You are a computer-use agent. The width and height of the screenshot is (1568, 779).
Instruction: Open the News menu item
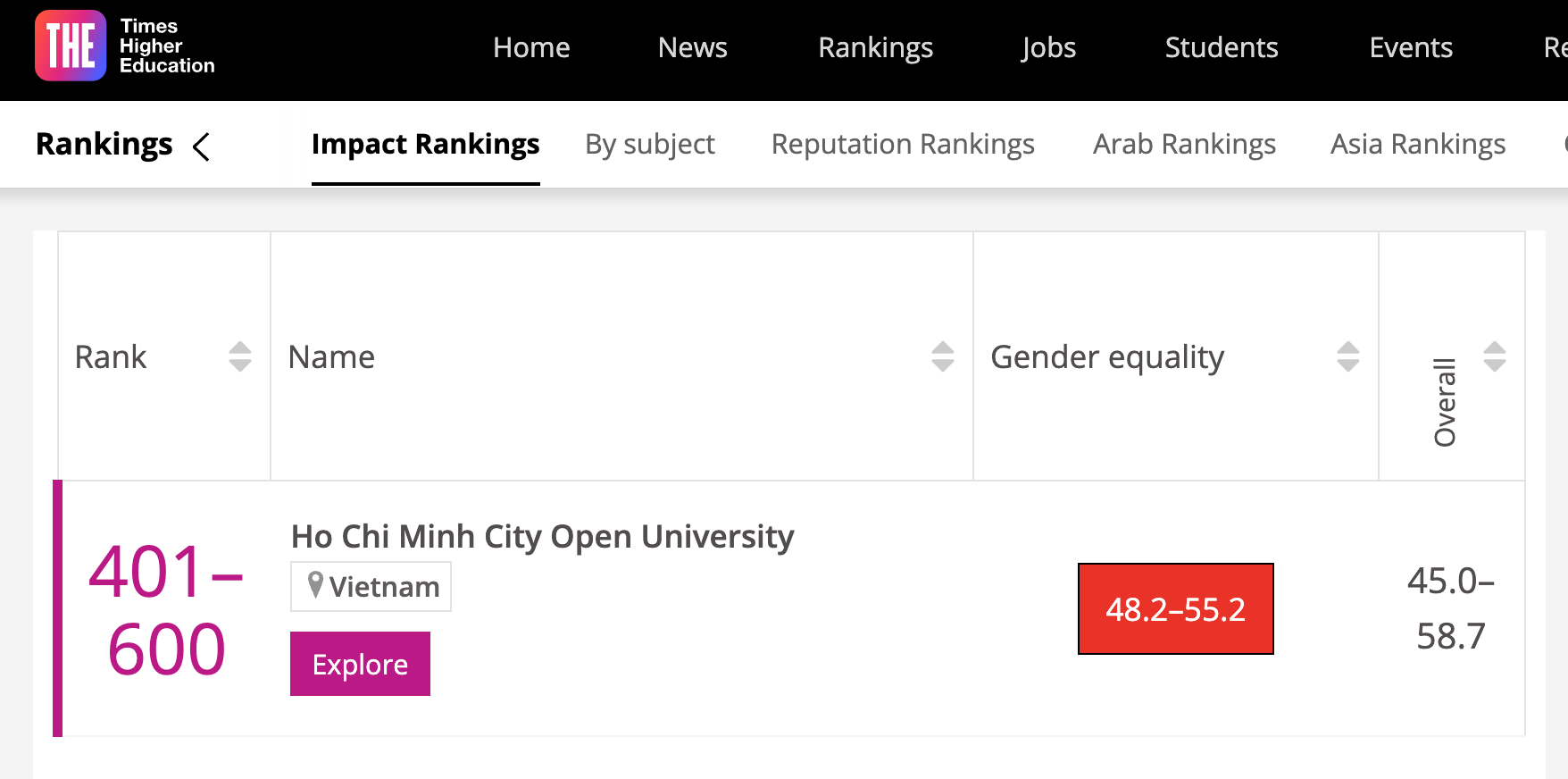coord(692,47)
